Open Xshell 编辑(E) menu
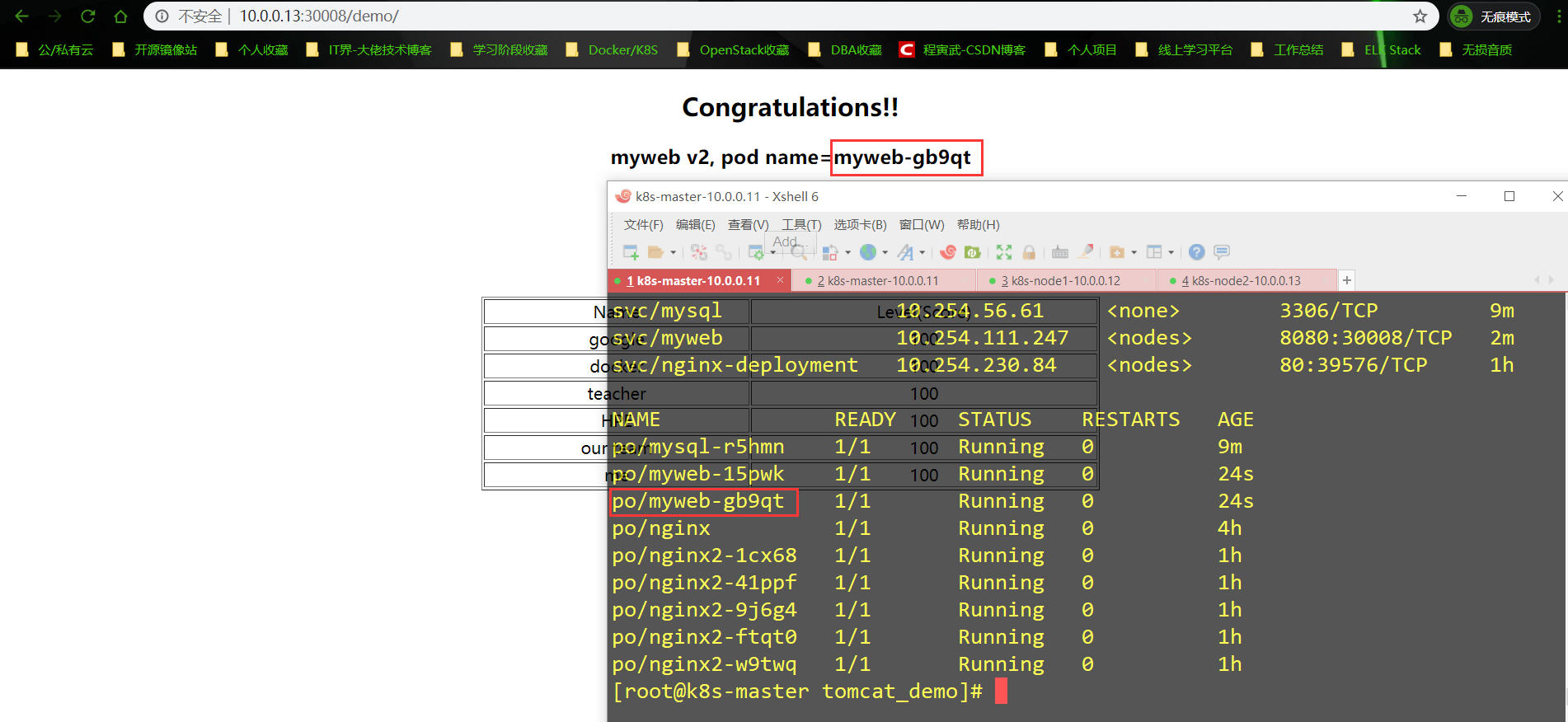This screenshot has width=1568, height=722. pyautogui.click(x=696, y=225)
